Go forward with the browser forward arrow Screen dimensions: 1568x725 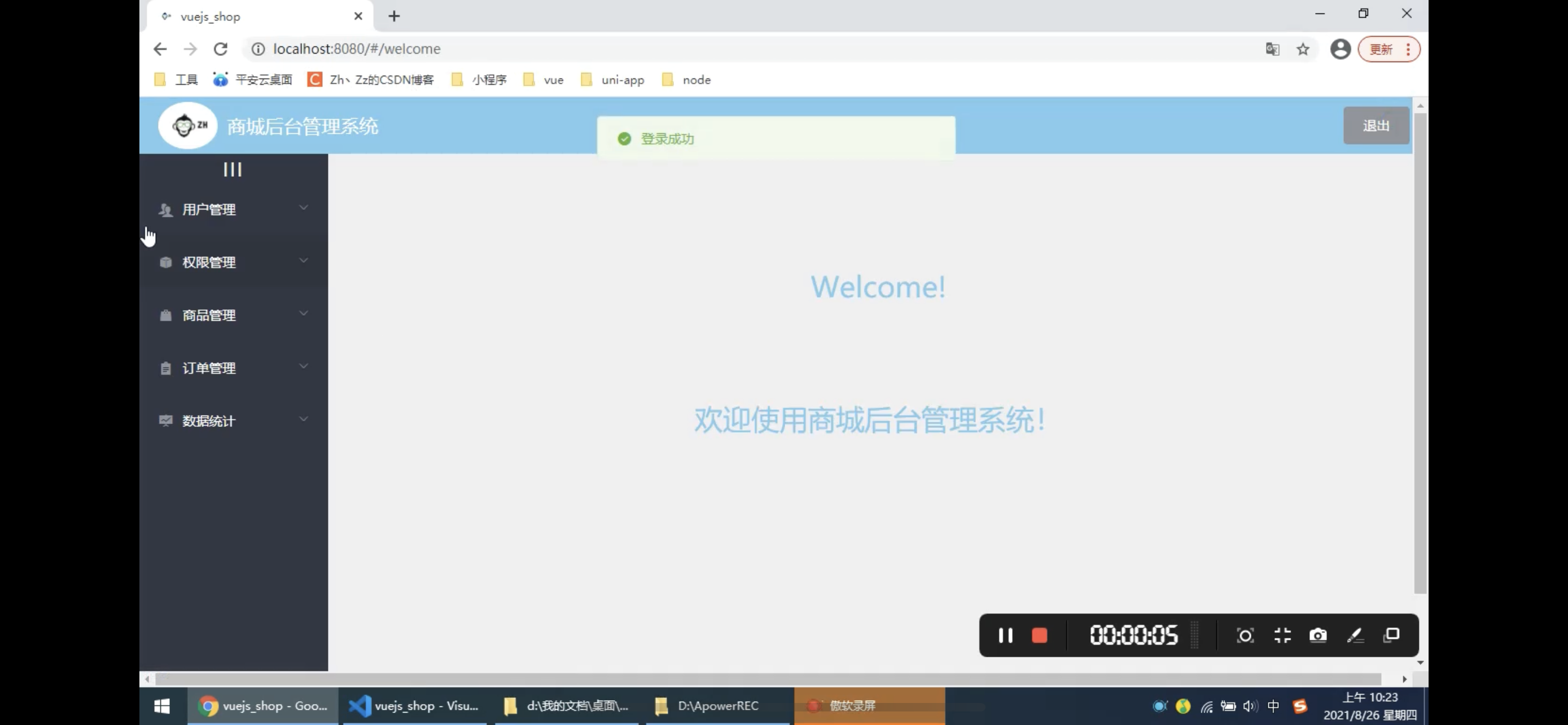190,49
